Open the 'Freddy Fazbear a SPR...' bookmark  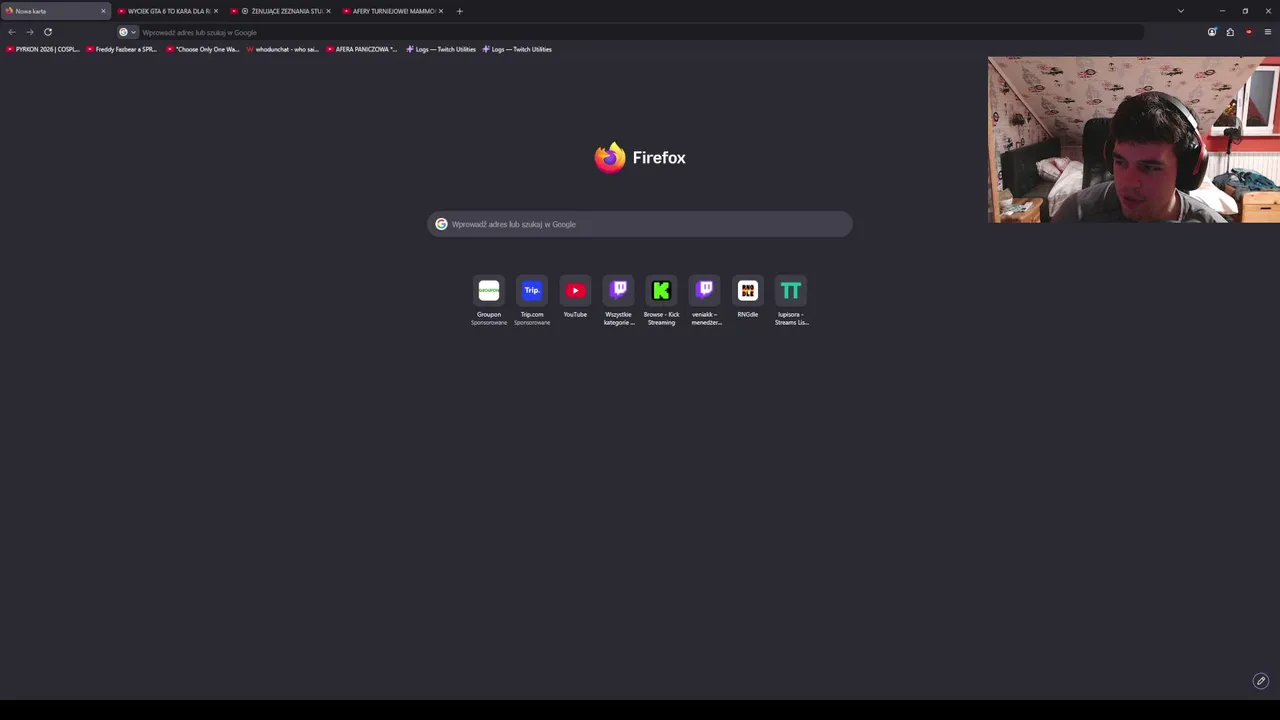pyautogui.click(x=122, y=49)
